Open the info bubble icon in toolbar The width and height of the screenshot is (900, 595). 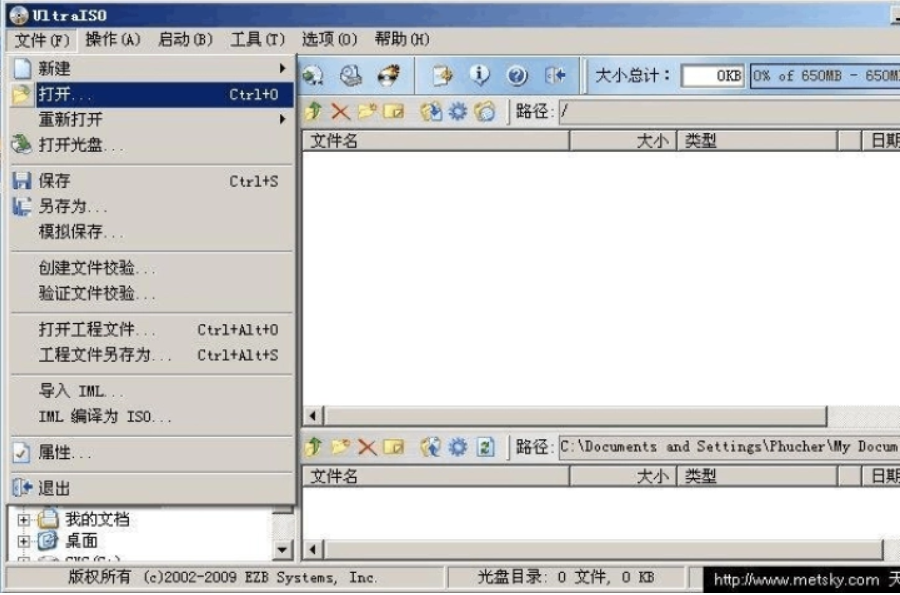coord(479,75)
